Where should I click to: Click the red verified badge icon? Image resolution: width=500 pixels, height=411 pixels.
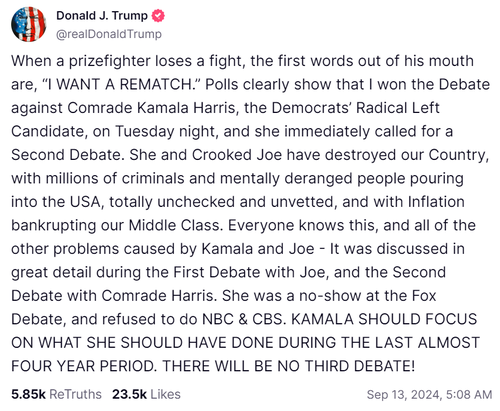pyautogui.click(x=158, y=16)
